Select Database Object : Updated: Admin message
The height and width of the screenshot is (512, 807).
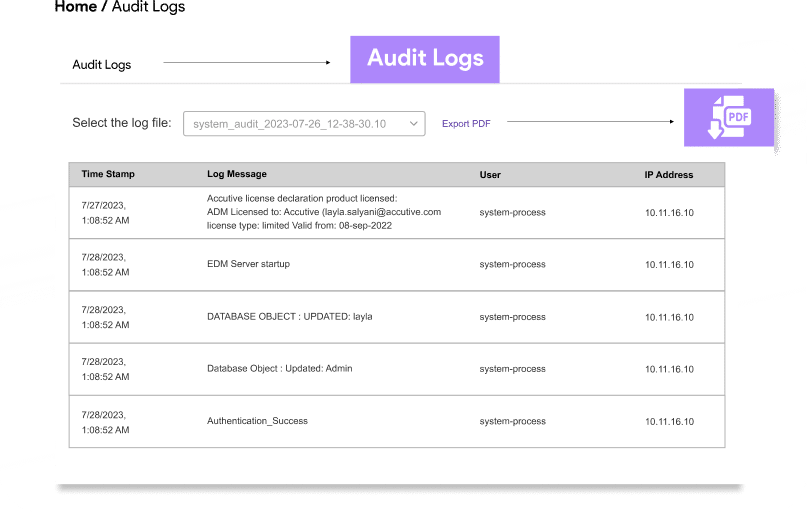[x=279, y=368]
